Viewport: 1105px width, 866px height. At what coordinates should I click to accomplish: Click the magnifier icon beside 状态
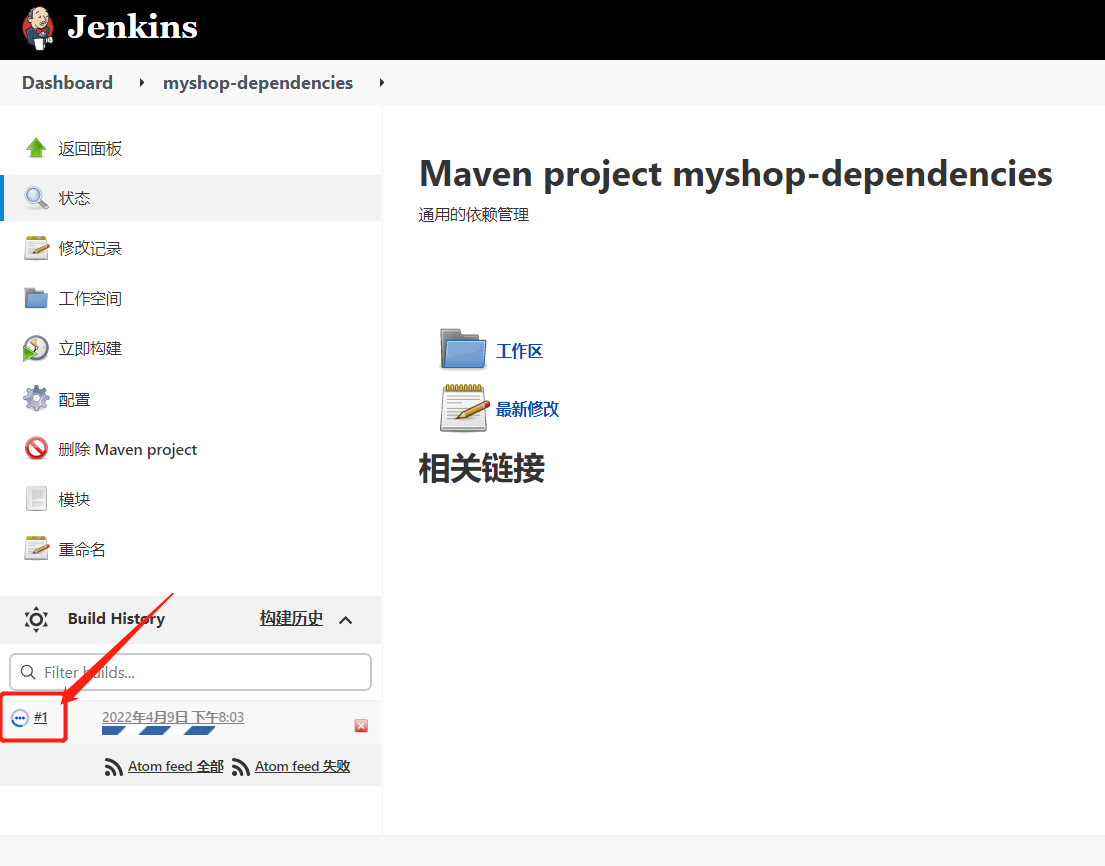[36, 198]
